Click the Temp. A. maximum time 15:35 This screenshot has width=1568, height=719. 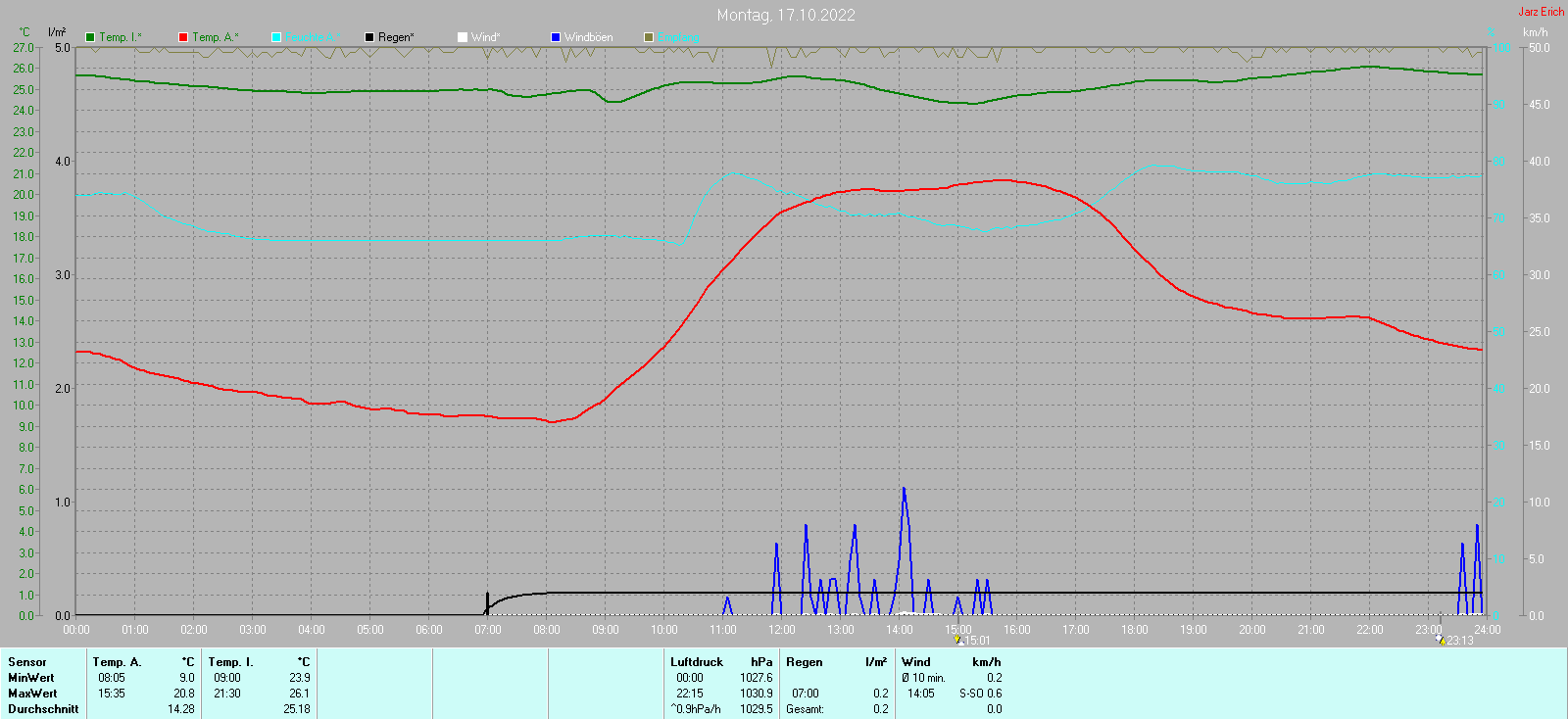click(112, 694)
